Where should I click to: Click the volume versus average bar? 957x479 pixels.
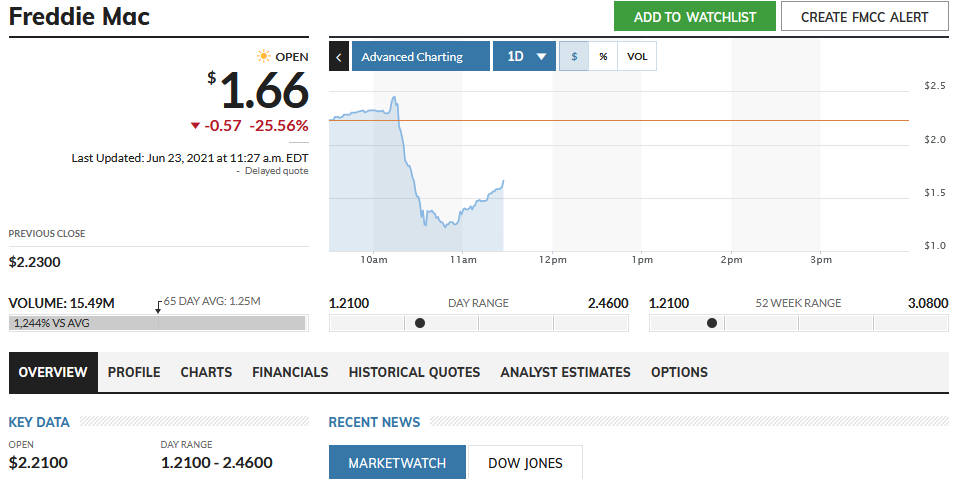(x=159, y=323)
